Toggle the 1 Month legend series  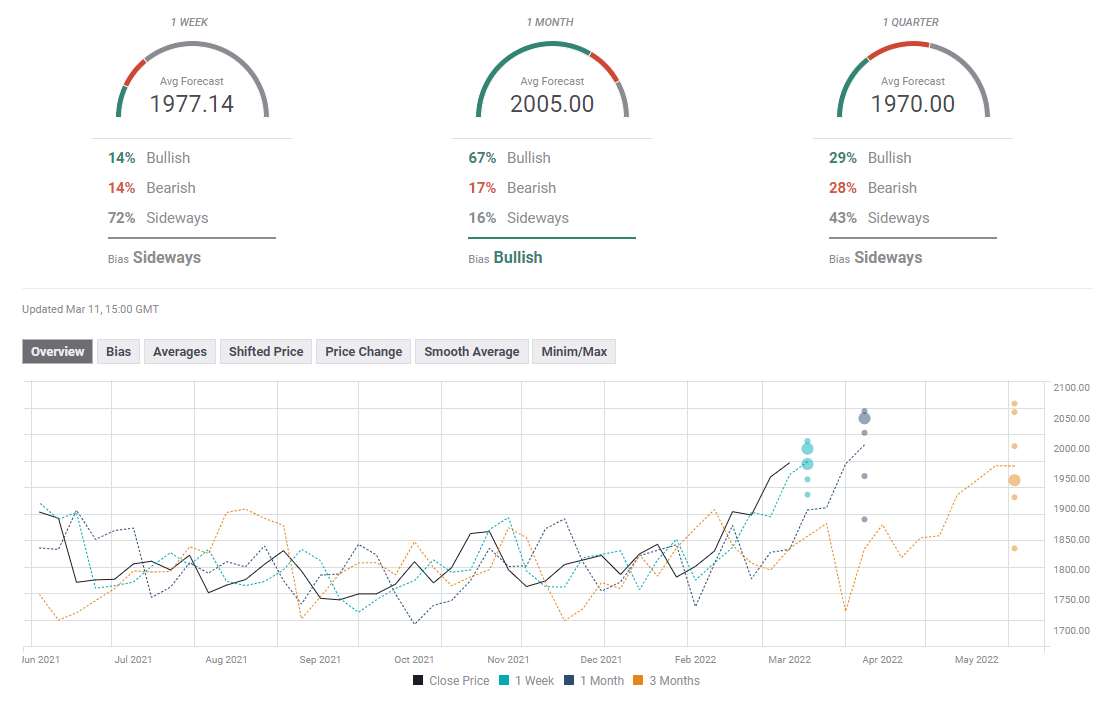601,681
